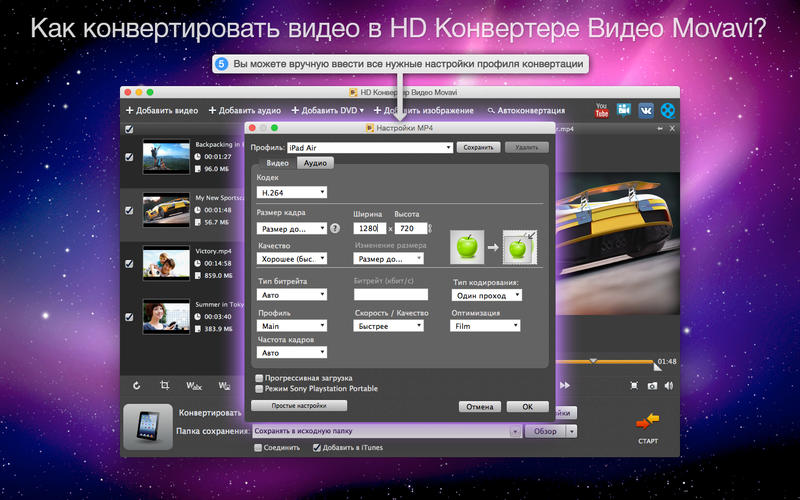Image resolution: width=800 pixels, height=500 pixels.
Task: Click the Битрейт input field
Action: pos(391,294)
